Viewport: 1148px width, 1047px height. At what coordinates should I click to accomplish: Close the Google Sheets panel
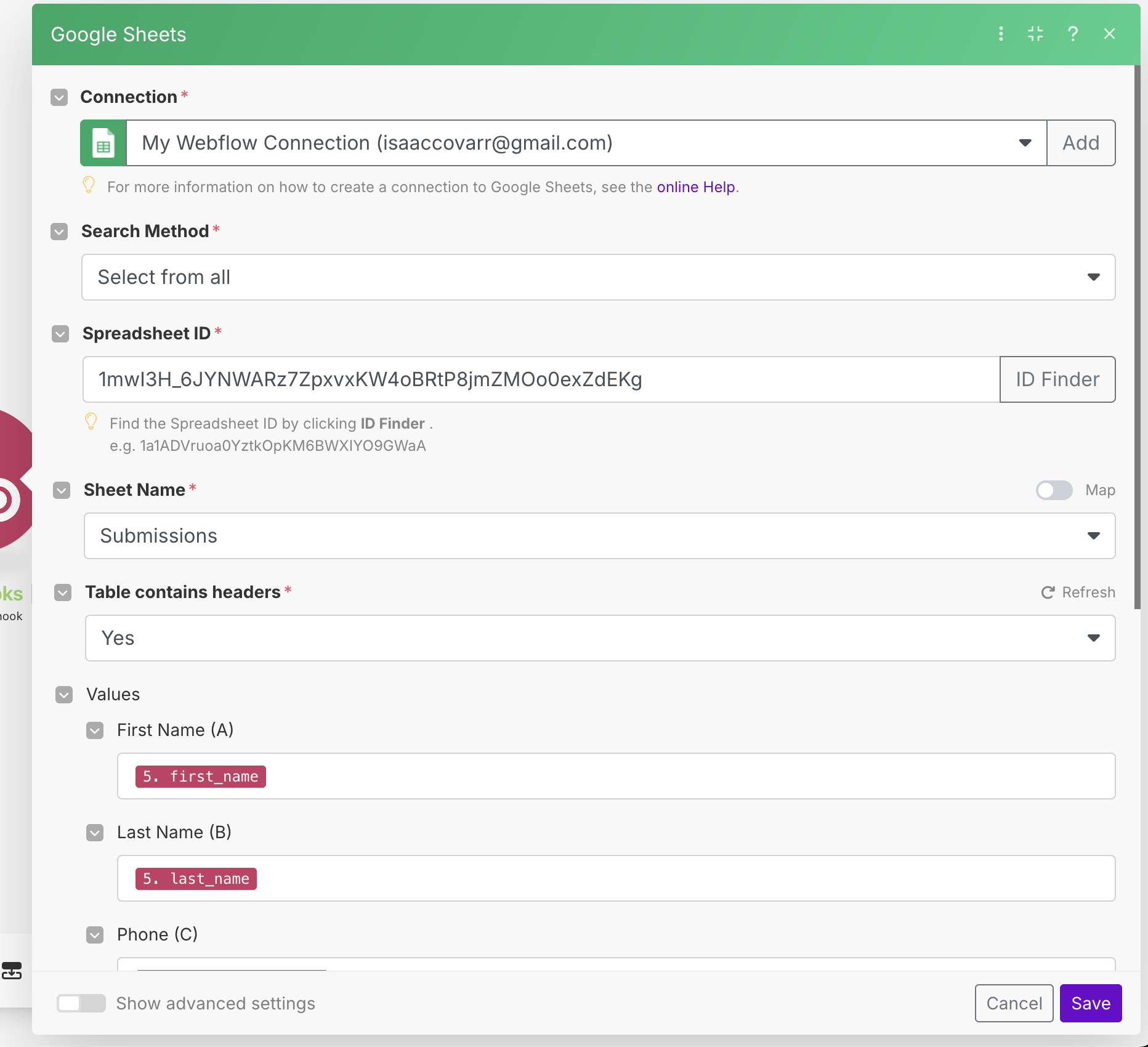click(x=1109, y=34)
